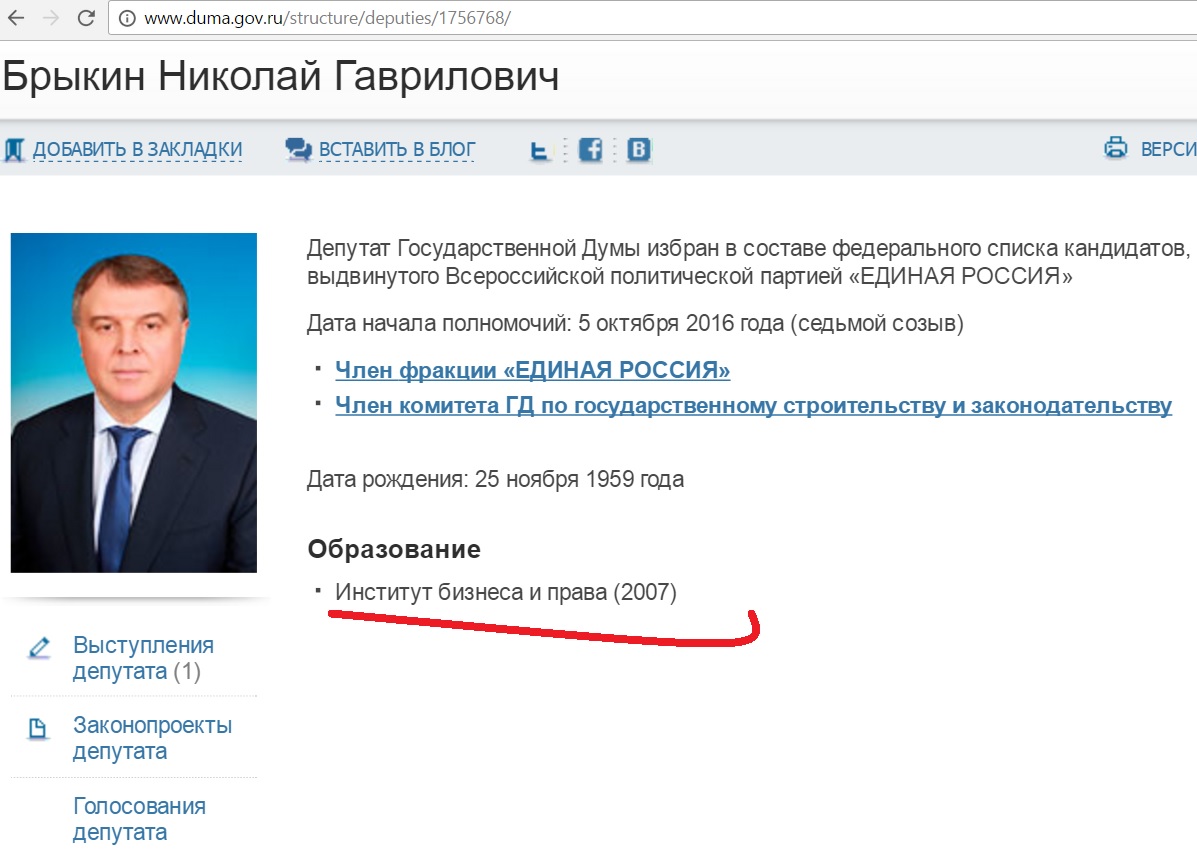This screenshot has width=1197, height=857.
Task: Open Выступления депутата in the sidebar
Action: [143, 658]
